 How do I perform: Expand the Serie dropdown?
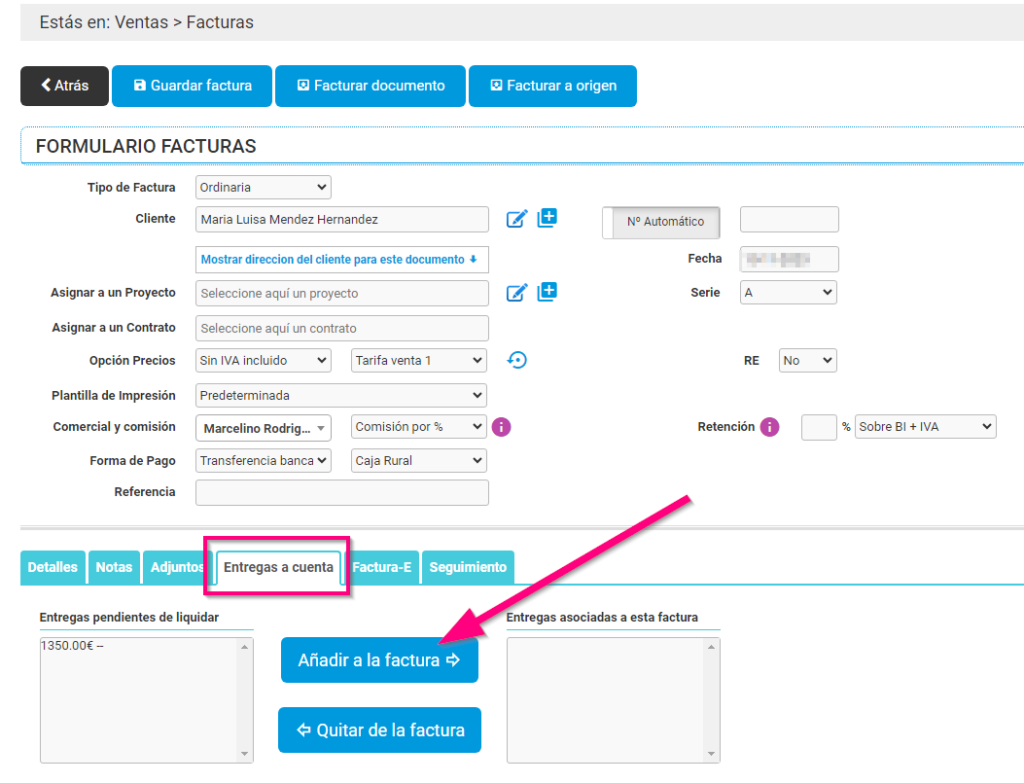click(788, 293)
